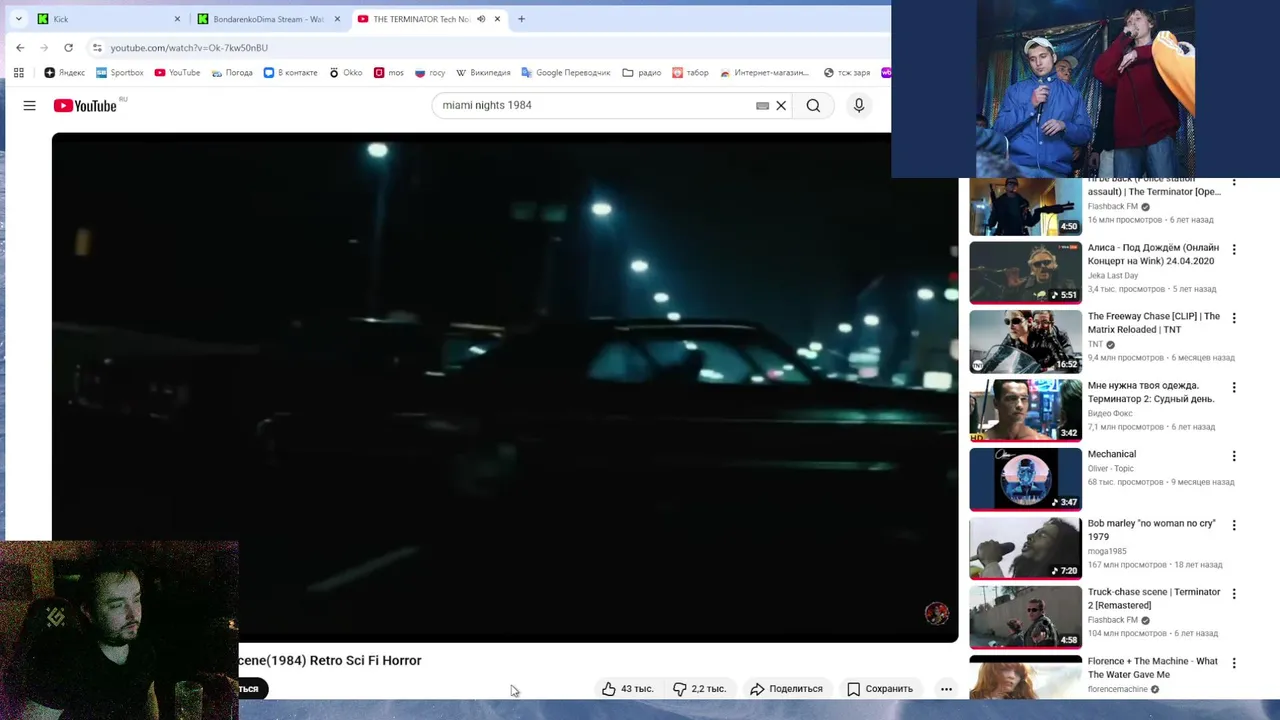
Task: Open the Okko bookmark
Action: tap(345, 72)
